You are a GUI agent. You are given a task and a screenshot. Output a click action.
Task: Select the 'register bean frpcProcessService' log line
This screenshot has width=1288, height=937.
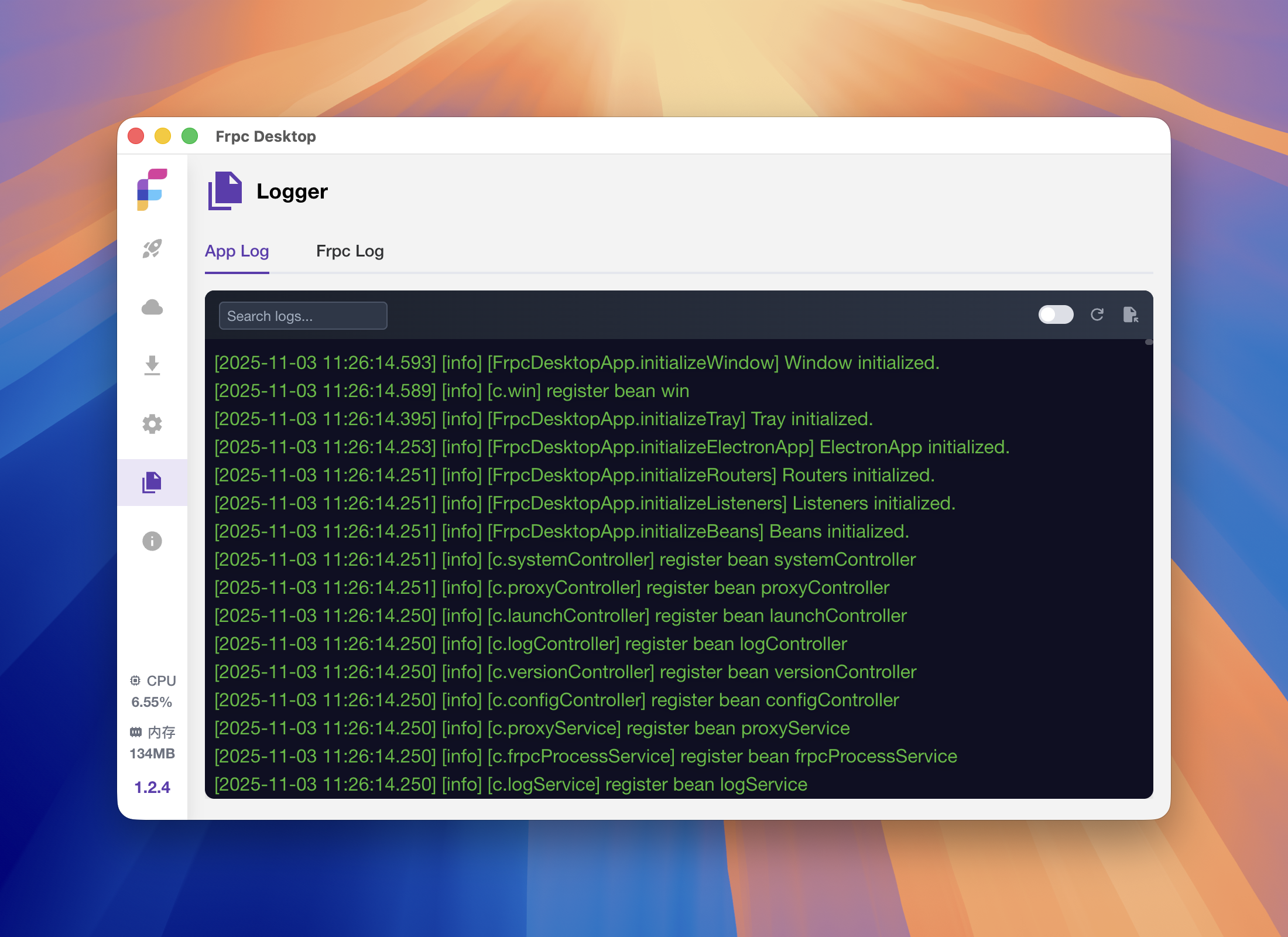(586, 756)
